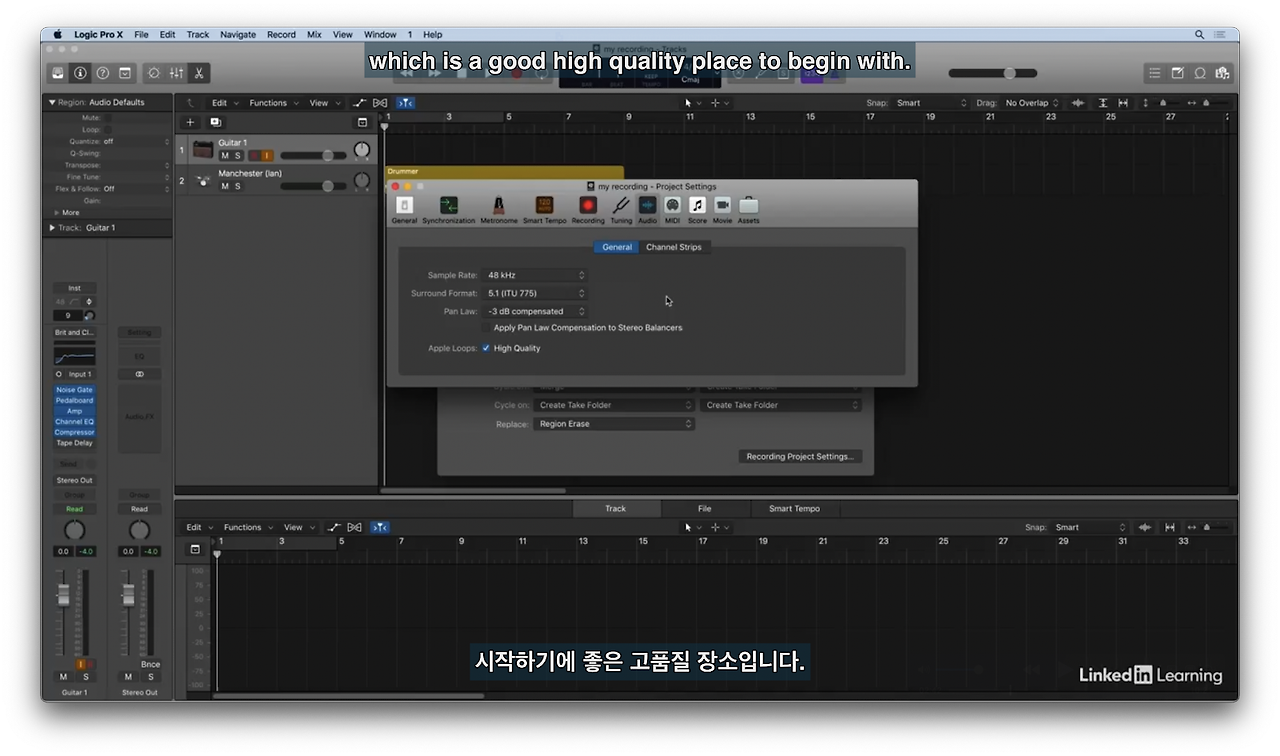
Task: Click the Read automation button on Guitar 1
Action: click(x=74, y=509)
